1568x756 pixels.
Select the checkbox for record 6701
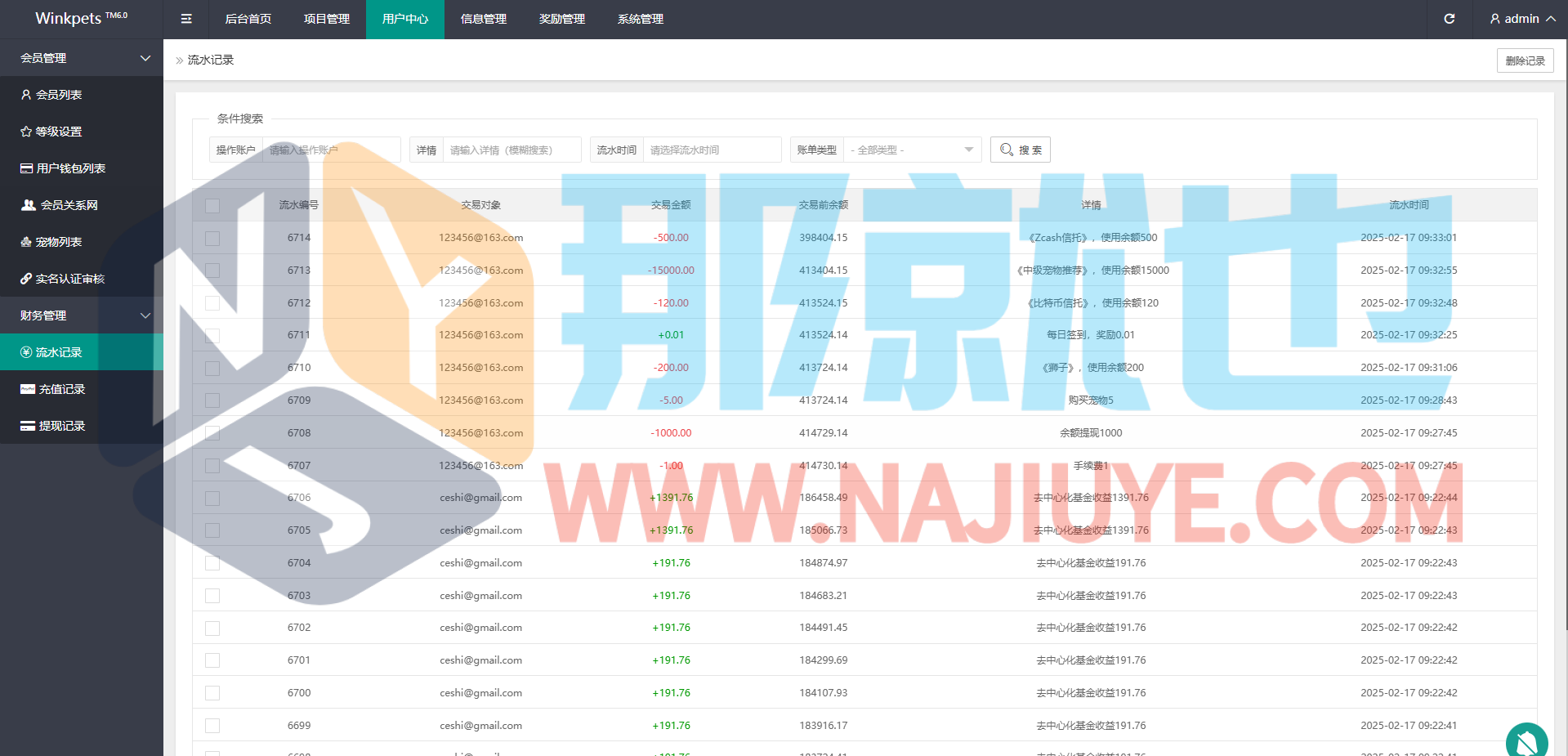click(x=212, y=660)
